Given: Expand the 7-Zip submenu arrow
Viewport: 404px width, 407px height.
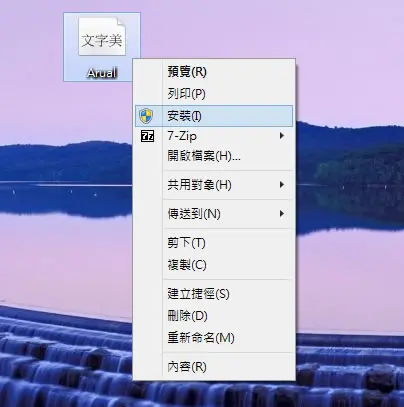Looking at the screenshot, I should click(282, 136).
